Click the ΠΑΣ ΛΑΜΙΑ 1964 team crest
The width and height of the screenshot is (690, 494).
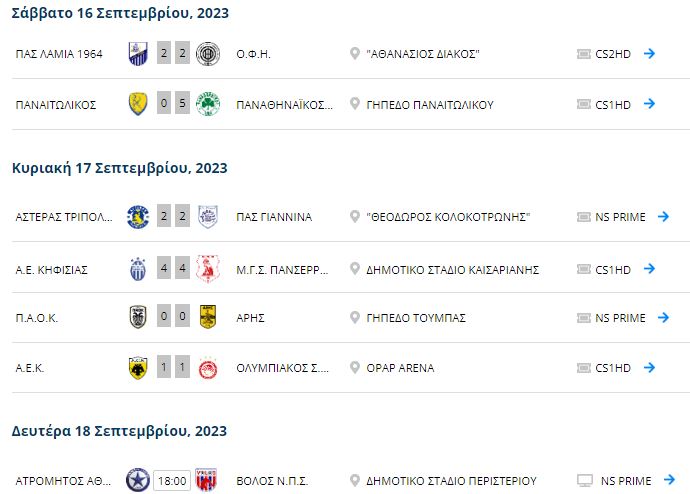(x=138, y=54)
